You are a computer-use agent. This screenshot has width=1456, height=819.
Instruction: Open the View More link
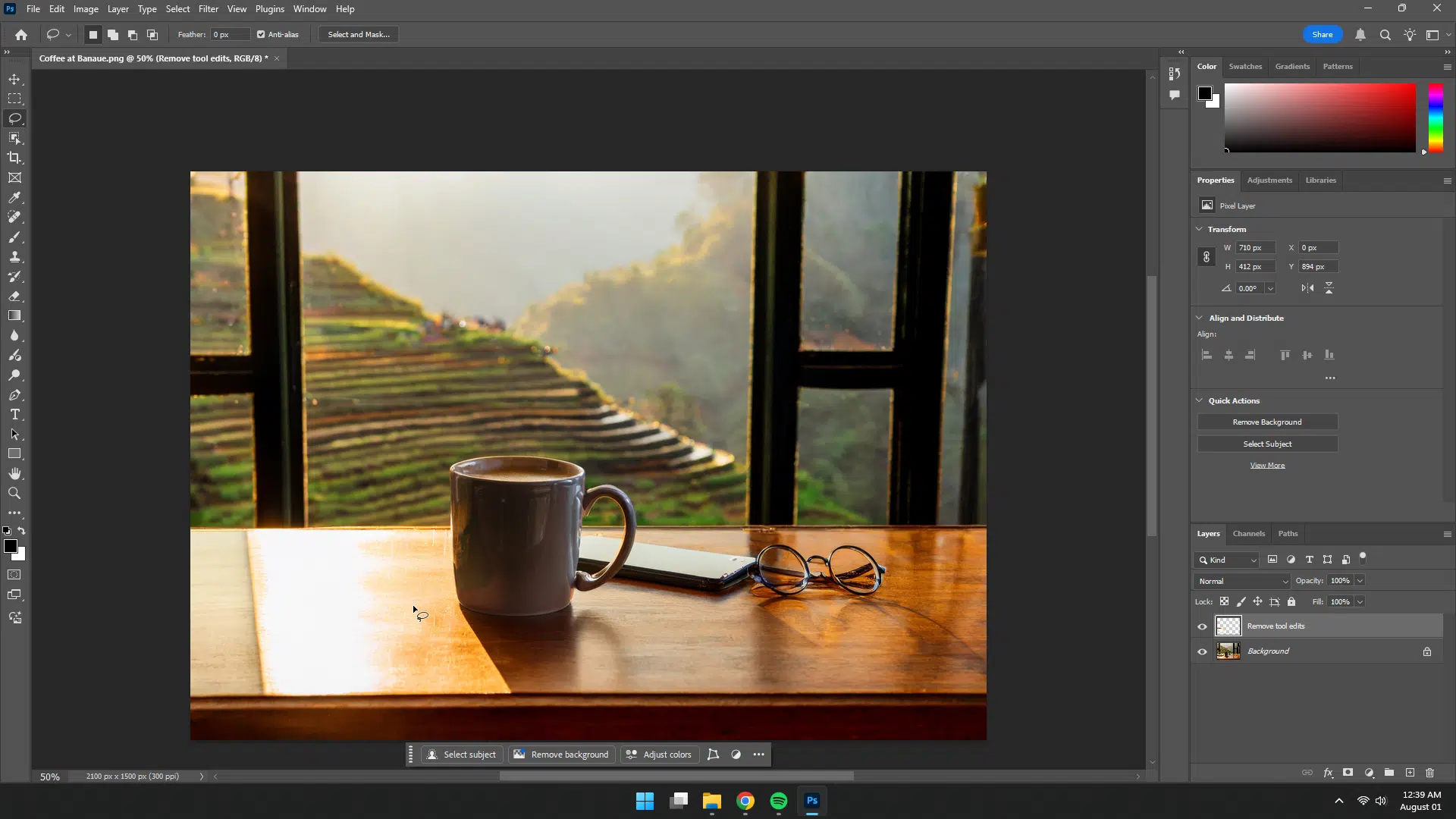(x=1266, y=465)
